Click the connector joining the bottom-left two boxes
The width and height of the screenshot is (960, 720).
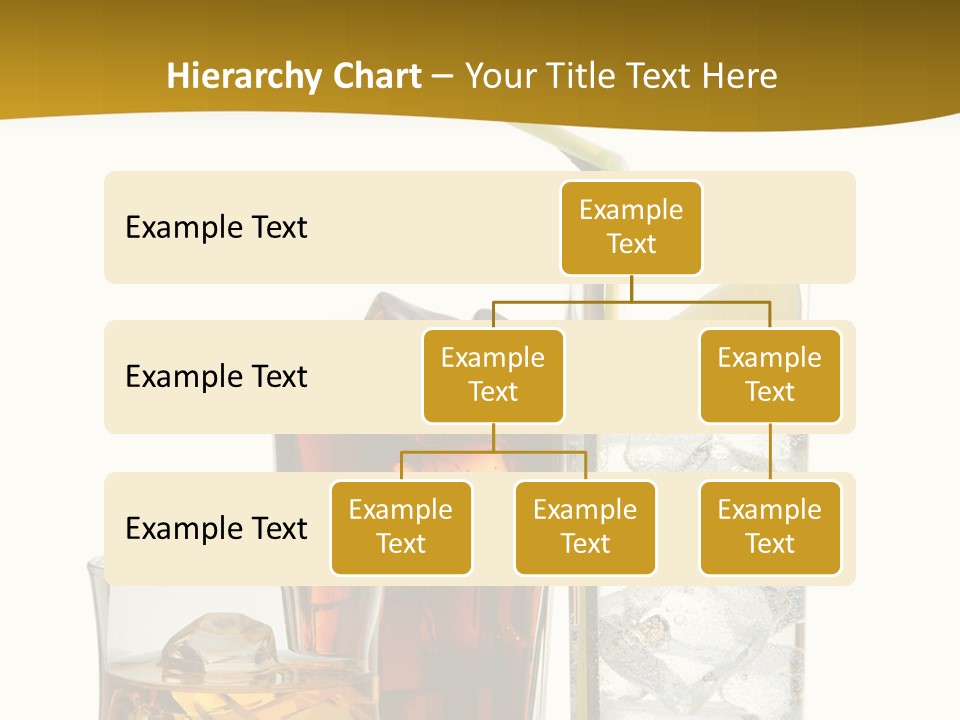pos(493,452)
